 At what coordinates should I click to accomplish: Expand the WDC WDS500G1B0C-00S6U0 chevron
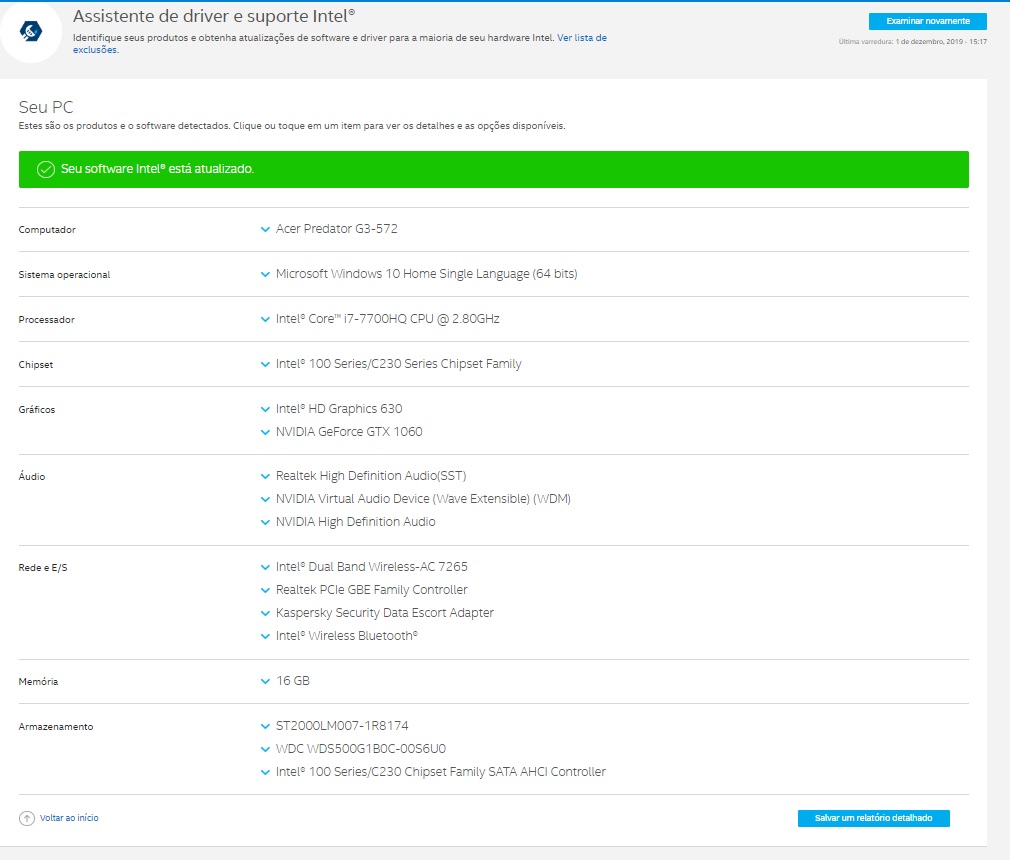(x=265, y=749)
